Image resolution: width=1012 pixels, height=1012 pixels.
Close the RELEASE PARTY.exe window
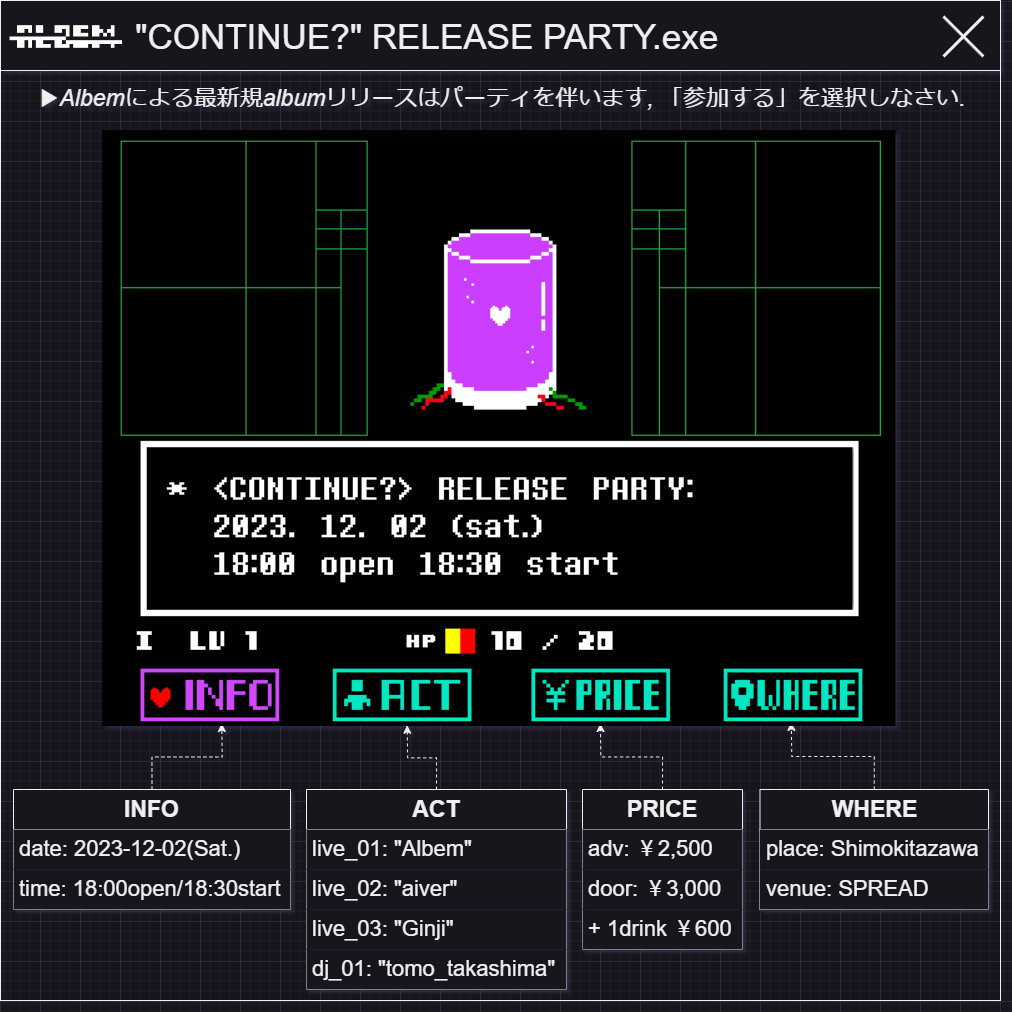(x=963, y=37)
